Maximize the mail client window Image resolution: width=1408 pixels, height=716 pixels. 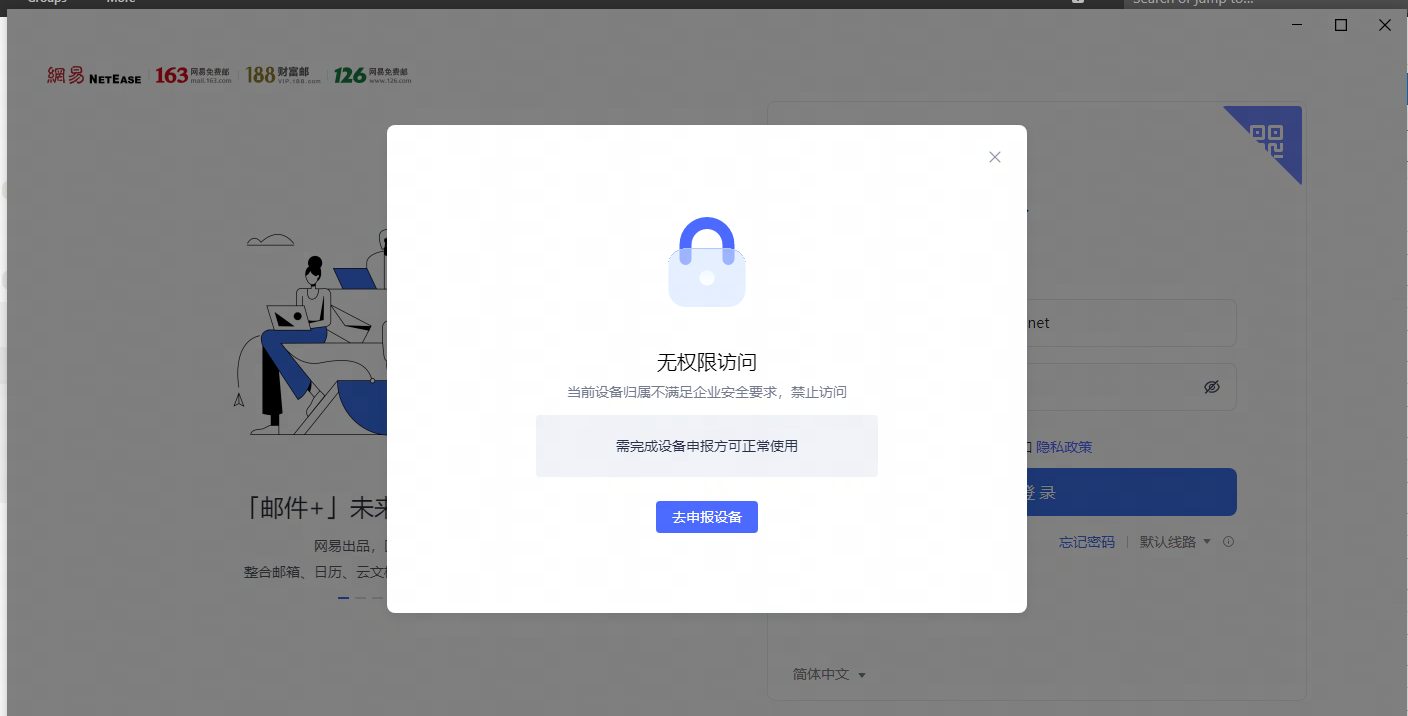click(x=1341, y=25)
